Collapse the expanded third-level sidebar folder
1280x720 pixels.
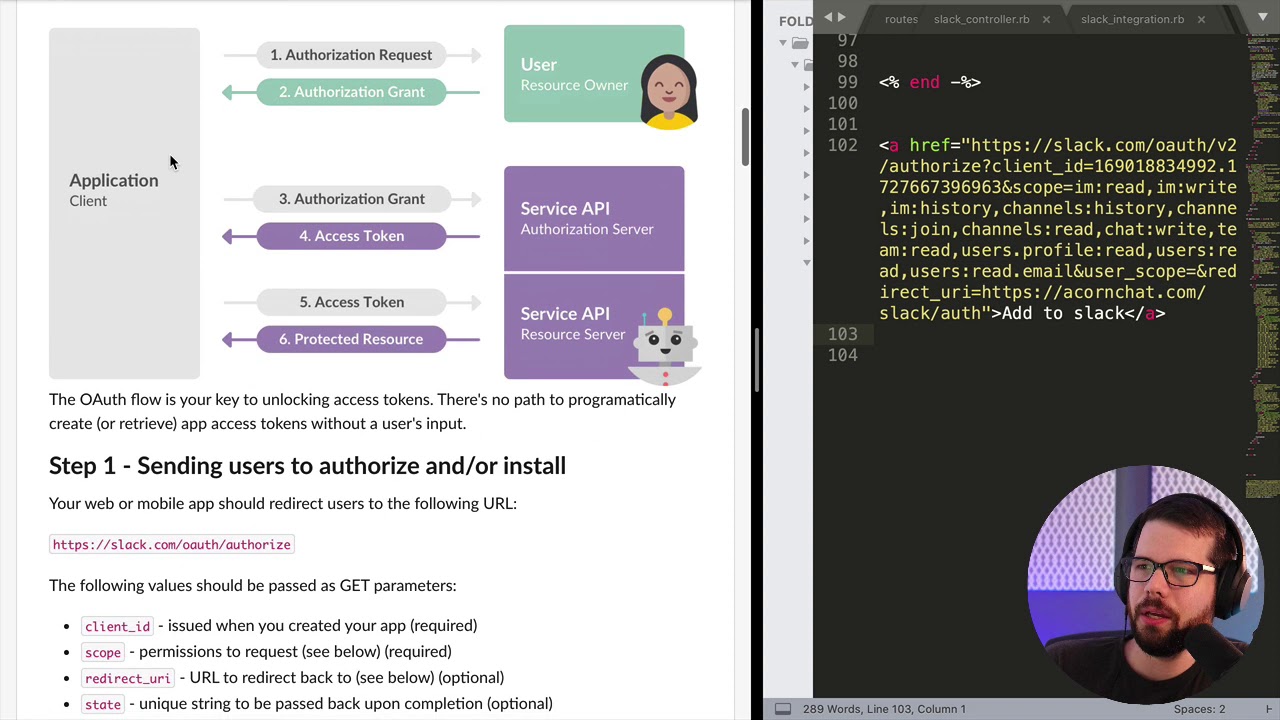pyautogui.click(x=807, y=262)
